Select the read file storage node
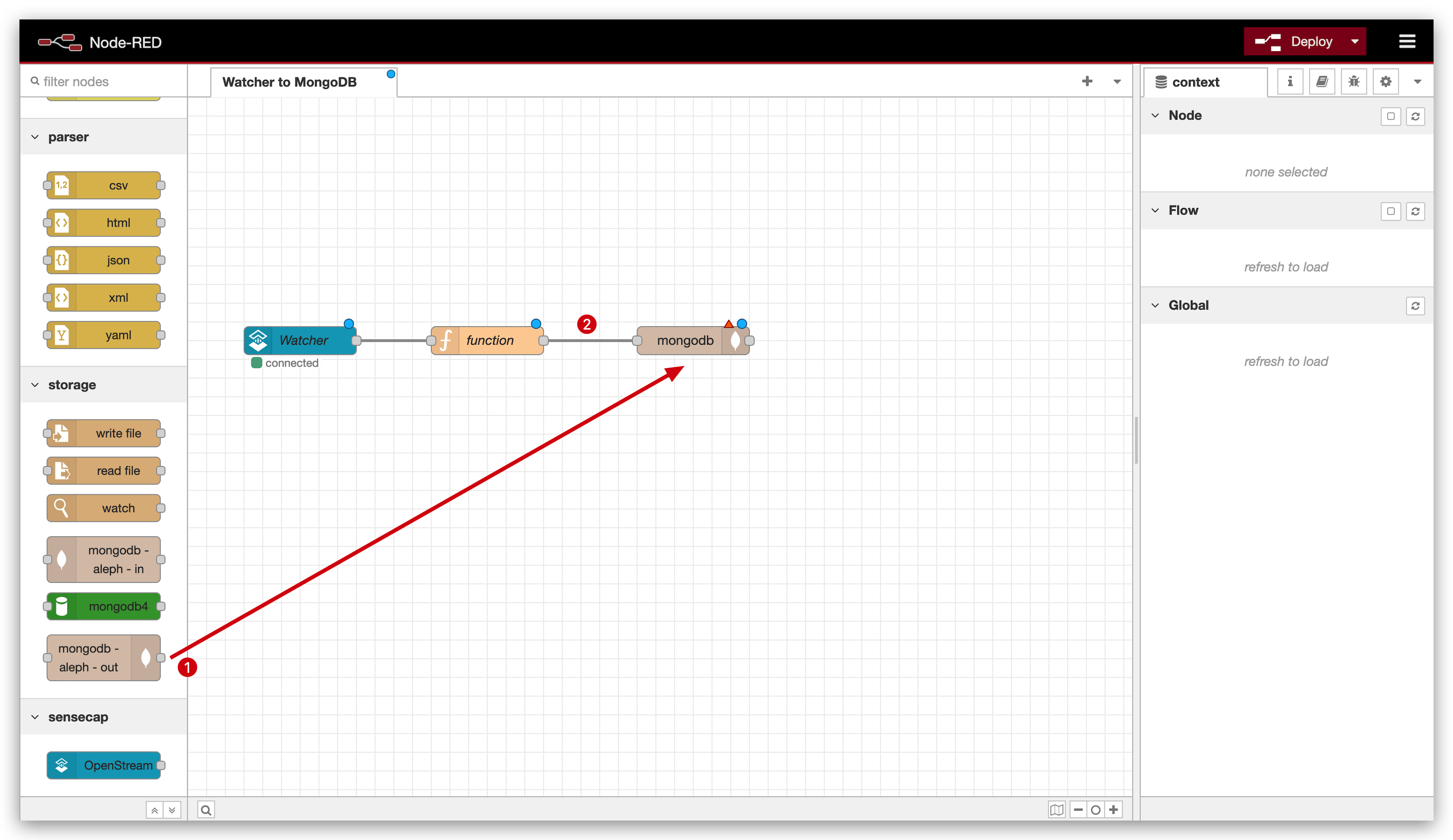The image size is (1453, 840). coord(104,471)
